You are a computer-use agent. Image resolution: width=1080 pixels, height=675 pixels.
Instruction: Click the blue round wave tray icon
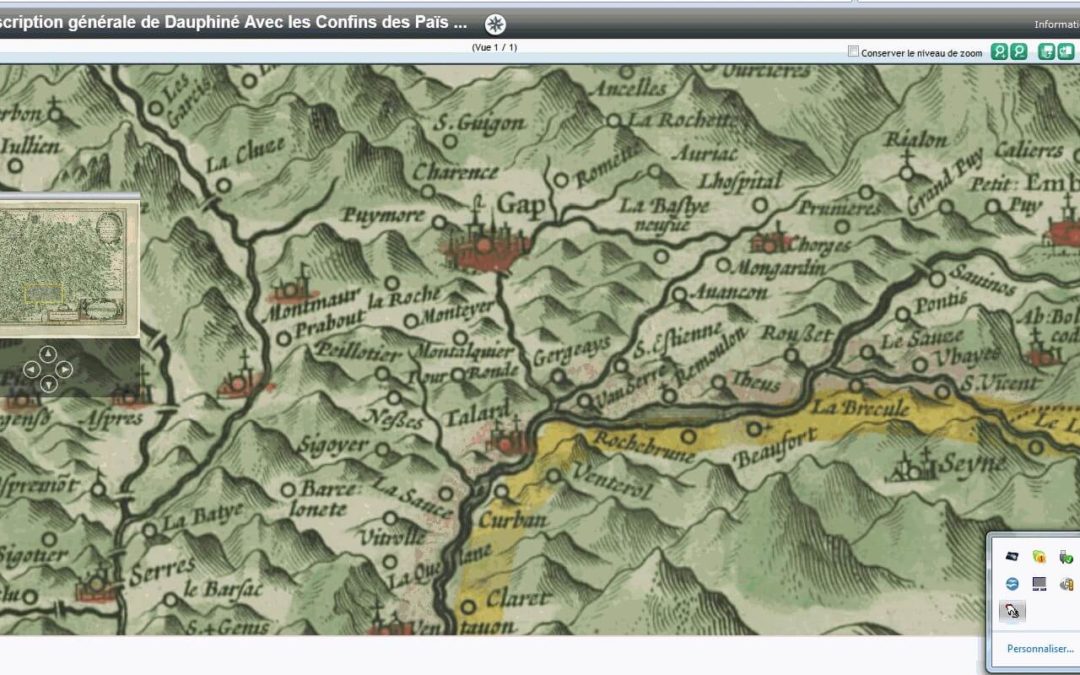coord(1012,584)
